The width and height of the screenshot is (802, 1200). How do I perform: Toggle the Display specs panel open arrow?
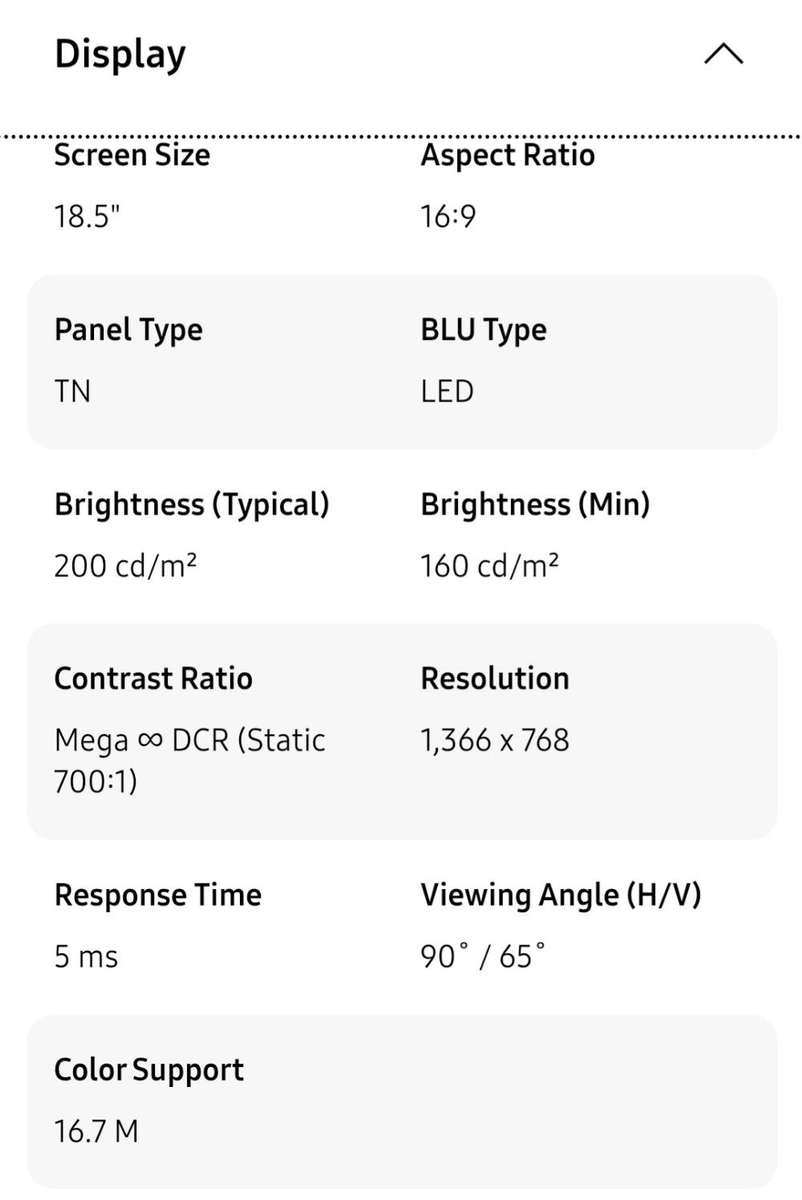click(x=723, y=54)
